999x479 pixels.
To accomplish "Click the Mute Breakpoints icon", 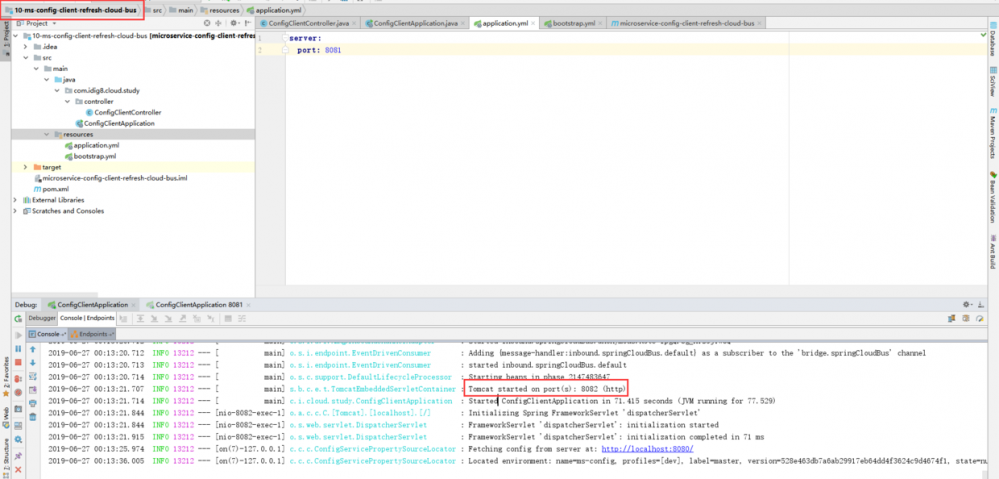I will (18, 392).
